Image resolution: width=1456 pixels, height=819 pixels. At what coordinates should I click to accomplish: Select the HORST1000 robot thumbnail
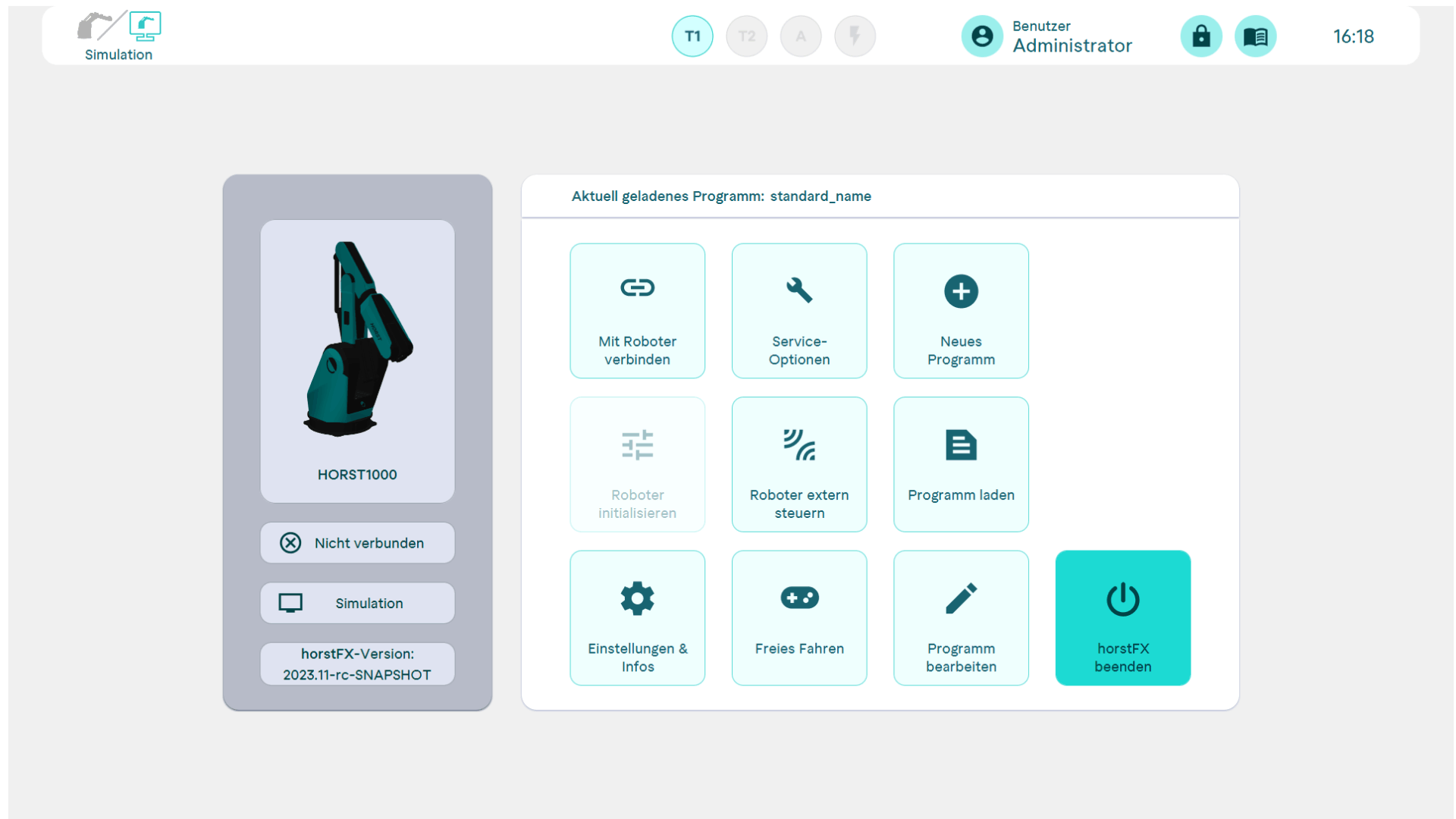coord(356,345)
